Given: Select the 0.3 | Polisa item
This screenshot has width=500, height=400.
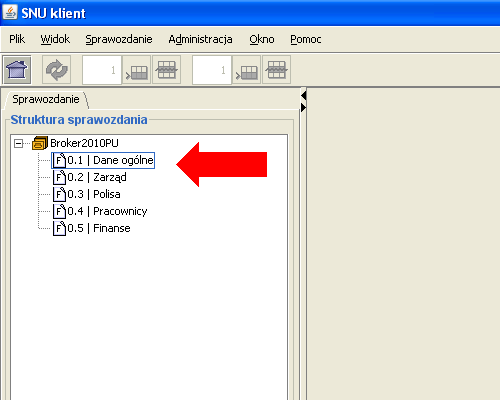Looking at the screenshot, I should coord(94,194).
